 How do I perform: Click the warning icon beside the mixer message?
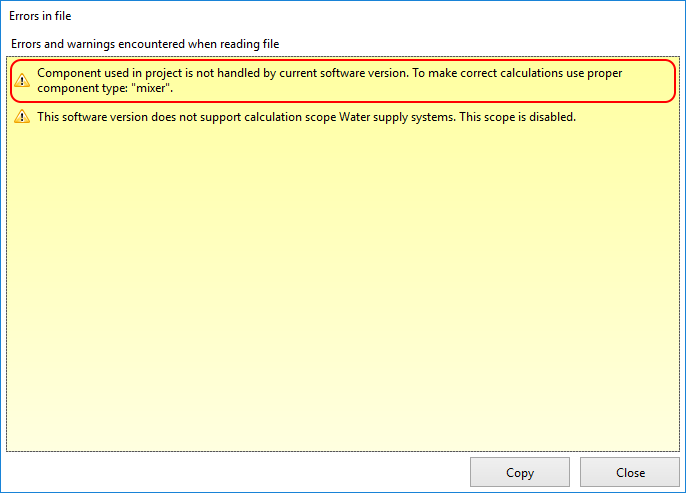[22, 81]
